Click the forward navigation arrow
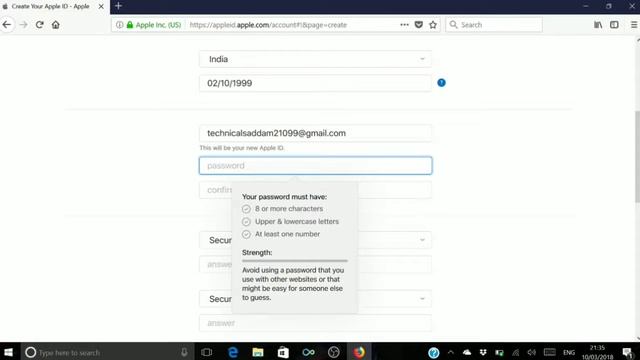 [23, 25]
